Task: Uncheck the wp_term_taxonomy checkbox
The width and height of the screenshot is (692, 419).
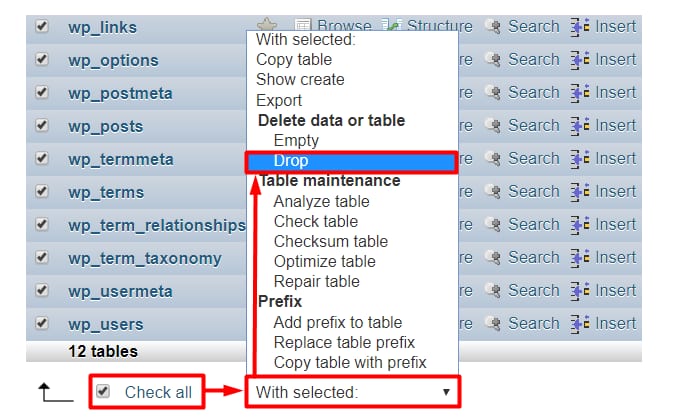Action: (x=42, y=258)
